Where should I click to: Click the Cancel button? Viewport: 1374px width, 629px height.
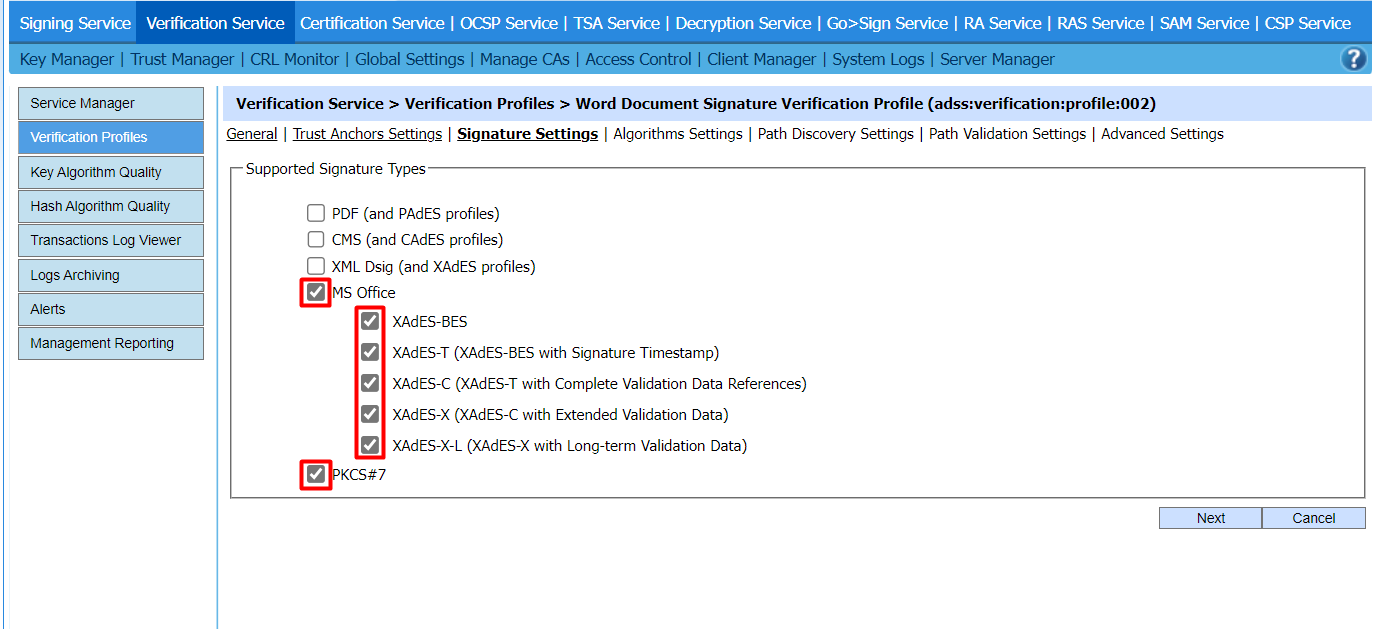pyautogui.click(x=1313, y=518)
